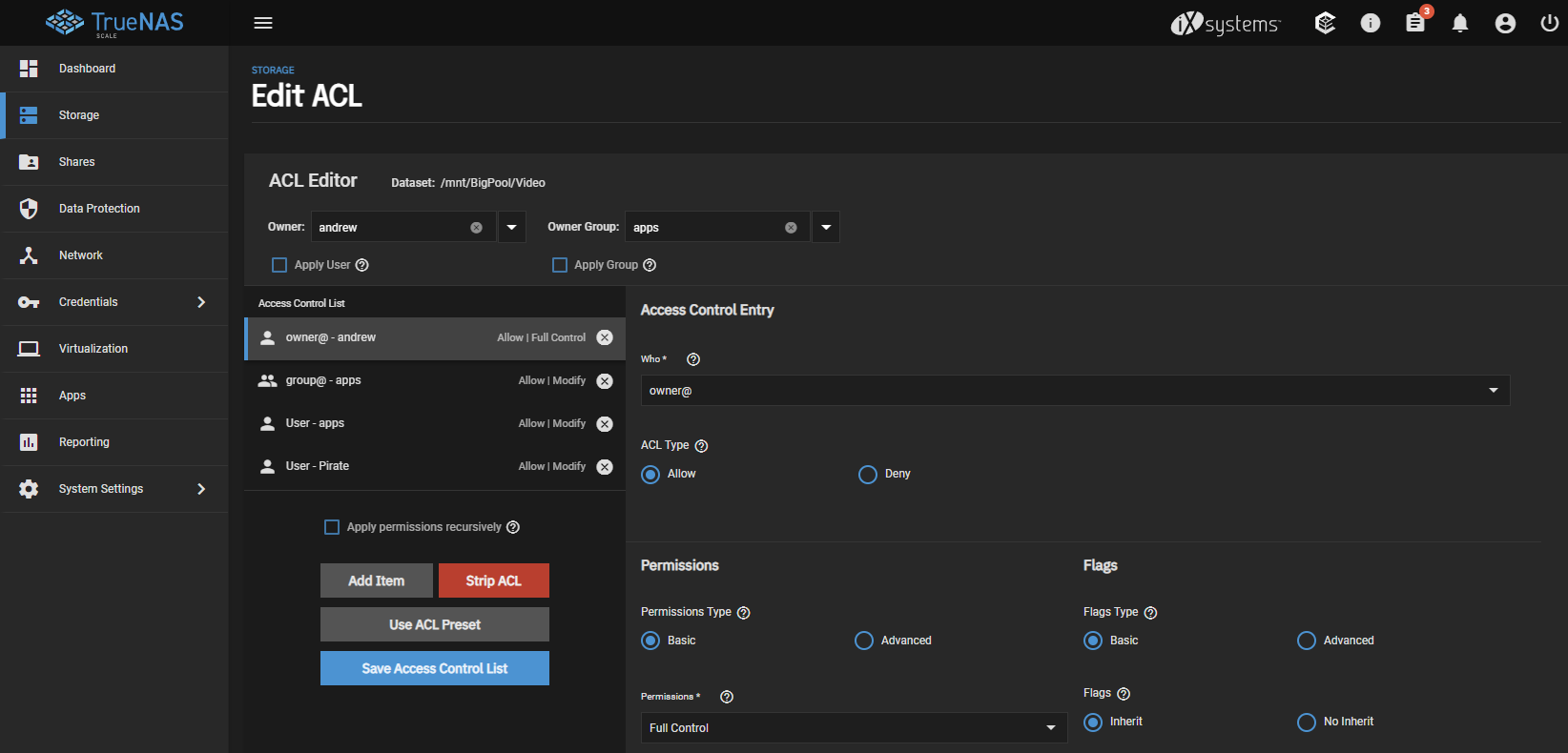Select the User - Pirate ACL row
The image size is (1568, 753).
pos(435,467)
